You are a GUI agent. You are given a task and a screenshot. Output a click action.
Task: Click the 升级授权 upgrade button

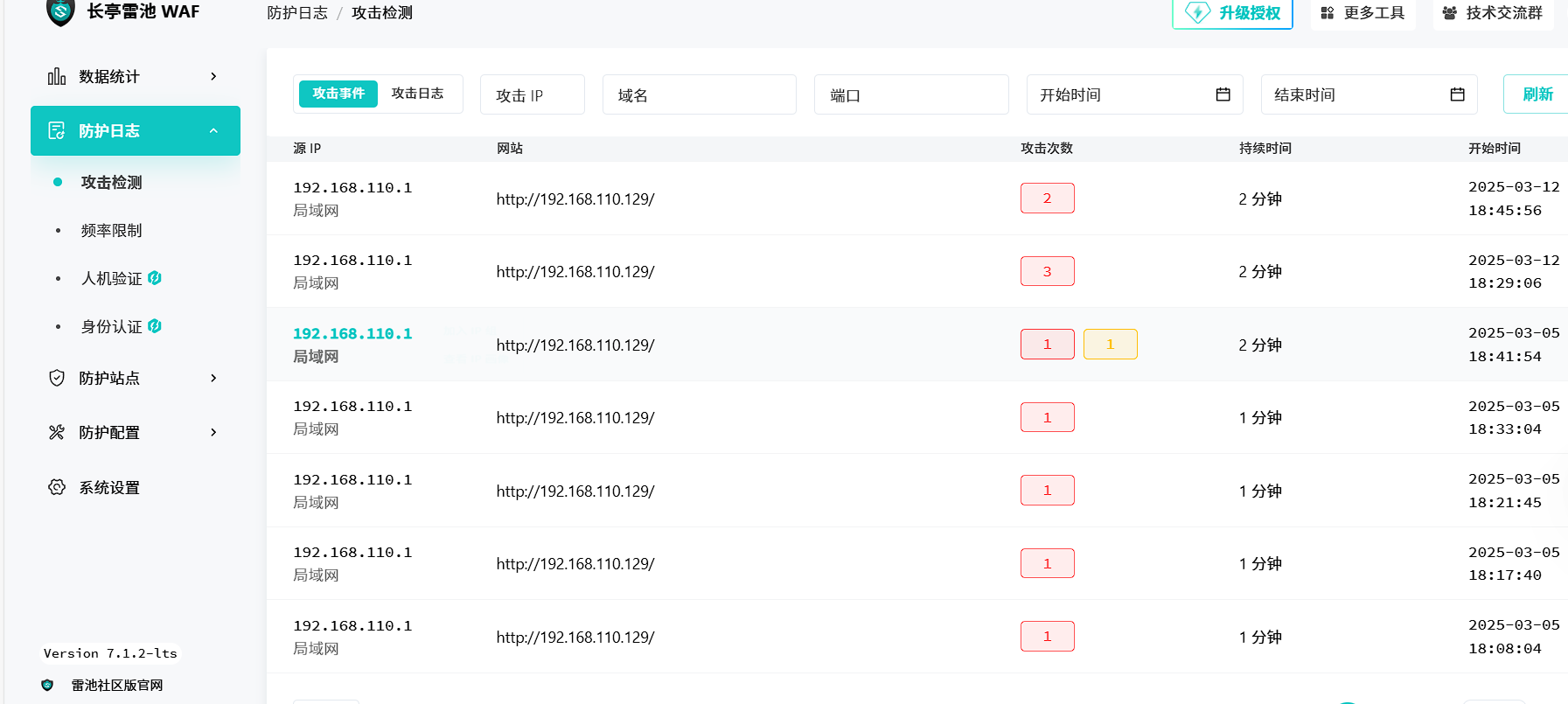[x=1232, y=13]
